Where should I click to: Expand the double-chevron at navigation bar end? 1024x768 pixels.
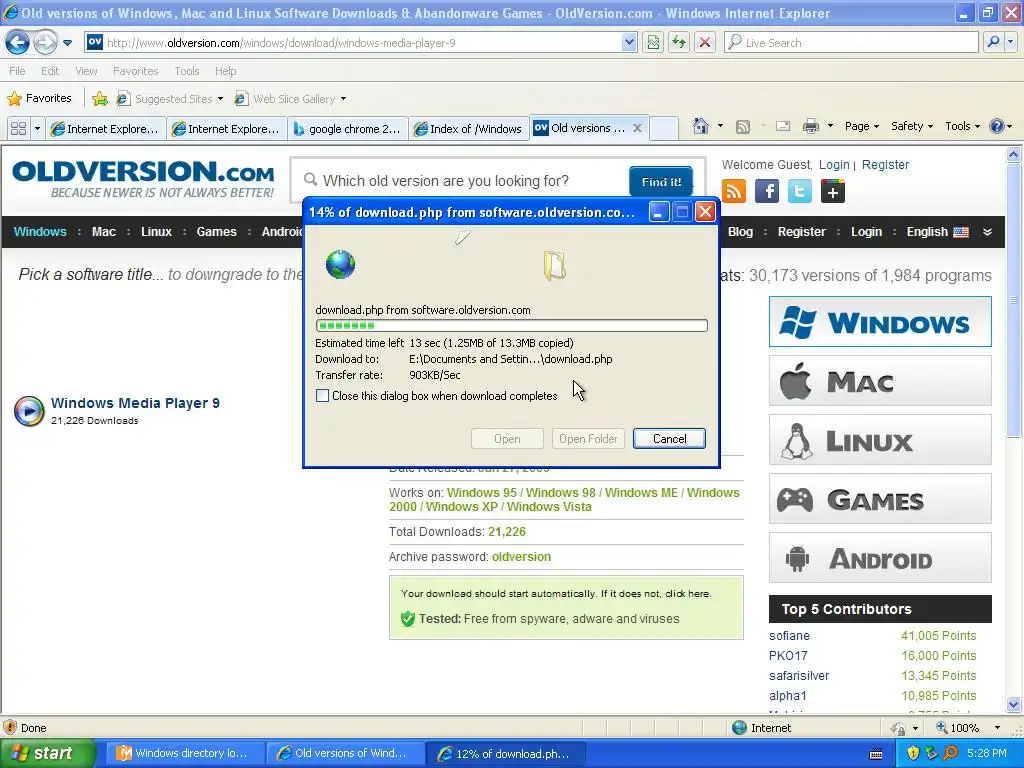pyautogui.click(x=987, y=232)
